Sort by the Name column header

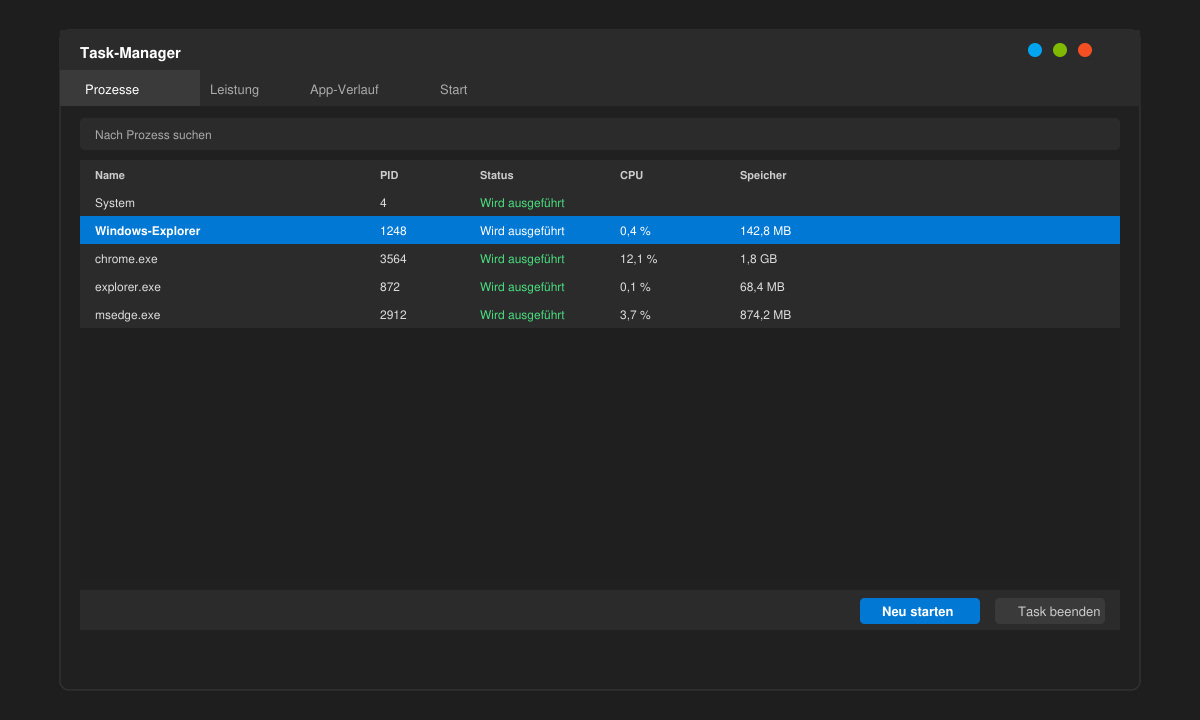click(110, 175)
